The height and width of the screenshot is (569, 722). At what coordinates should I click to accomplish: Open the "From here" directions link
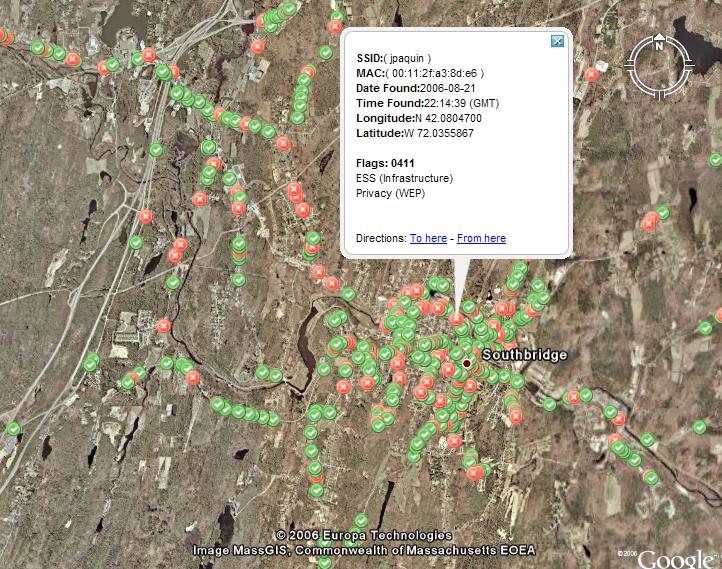[481, 238]
